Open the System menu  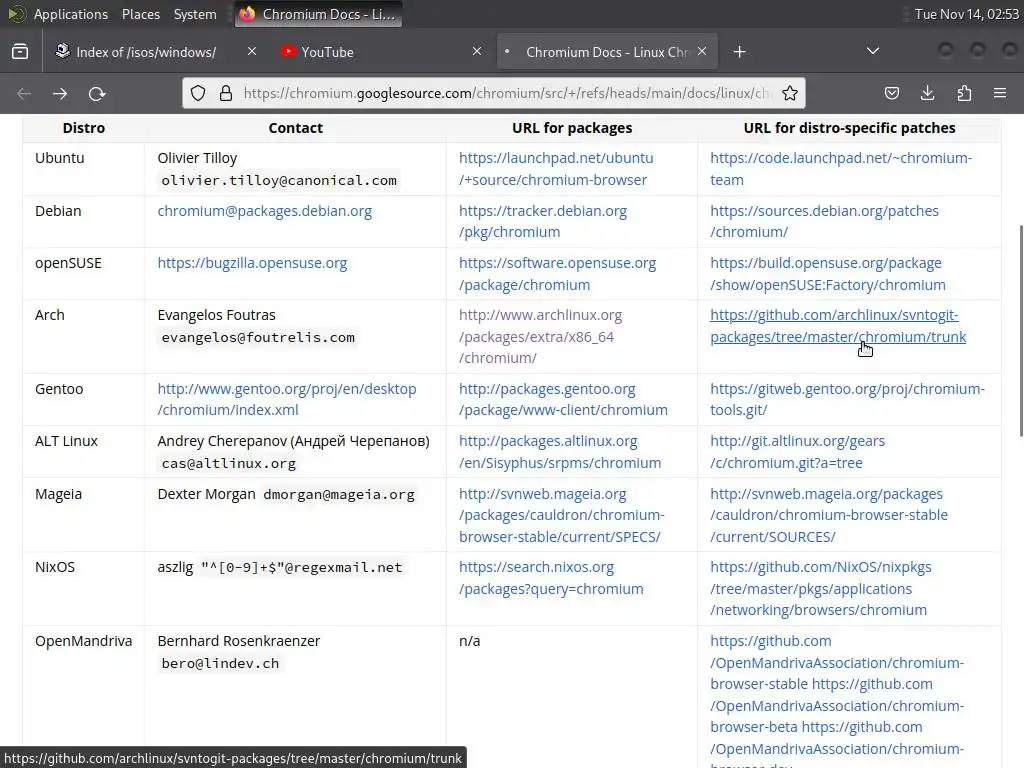click(x=195, y=14)
